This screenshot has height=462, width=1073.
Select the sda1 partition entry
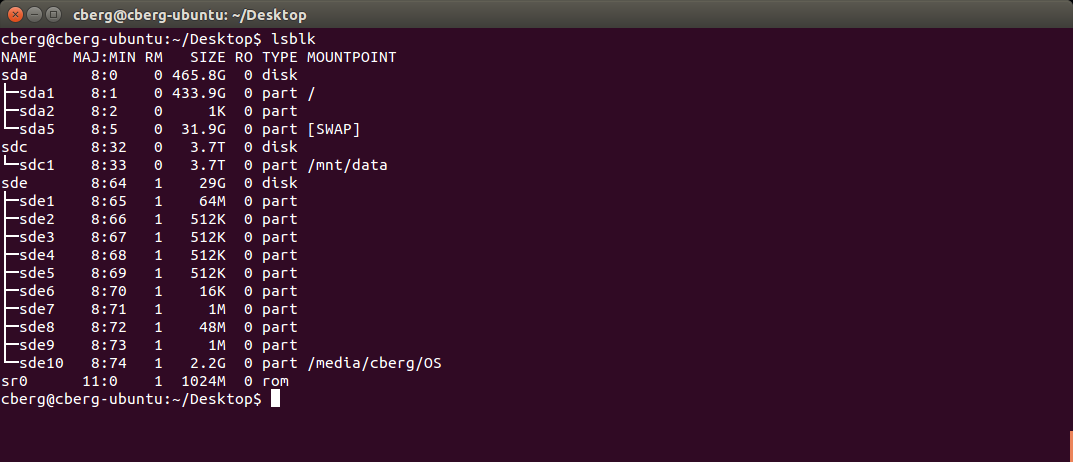(37, 93)
